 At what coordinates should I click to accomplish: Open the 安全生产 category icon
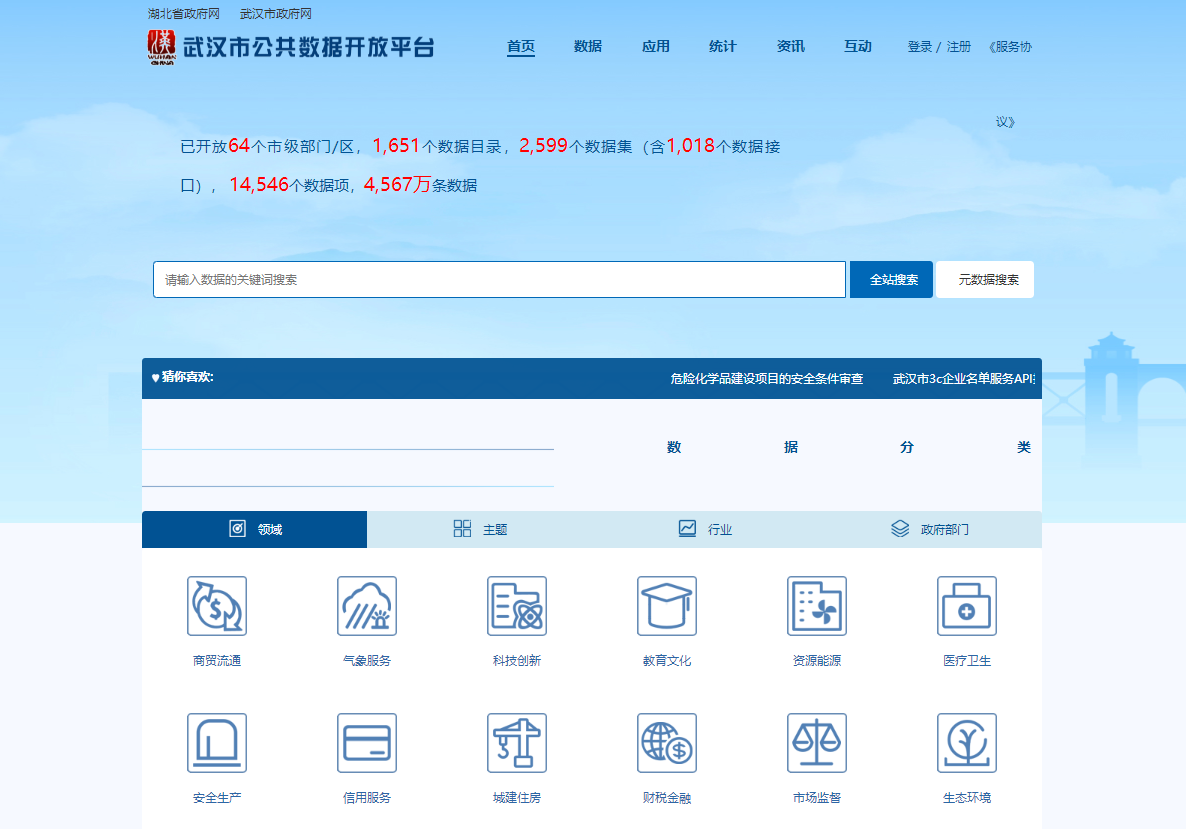coord(217,743)
